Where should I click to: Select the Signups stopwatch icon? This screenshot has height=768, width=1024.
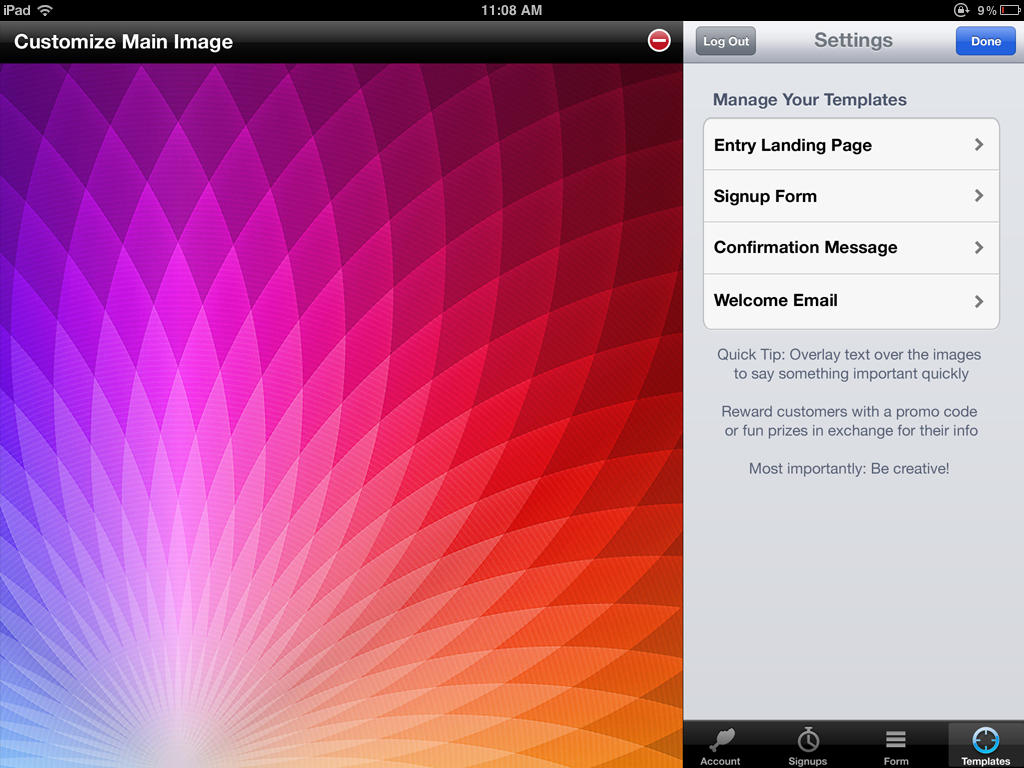[808, 740]
